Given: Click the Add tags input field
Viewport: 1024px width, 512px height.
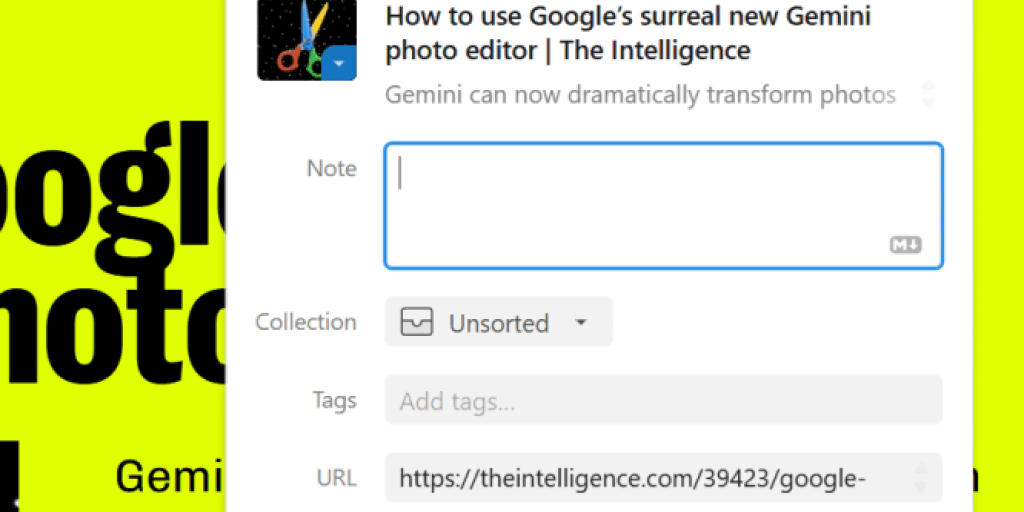Looking at the screenshot, I should pyautogui.click(x=664, y=400).
